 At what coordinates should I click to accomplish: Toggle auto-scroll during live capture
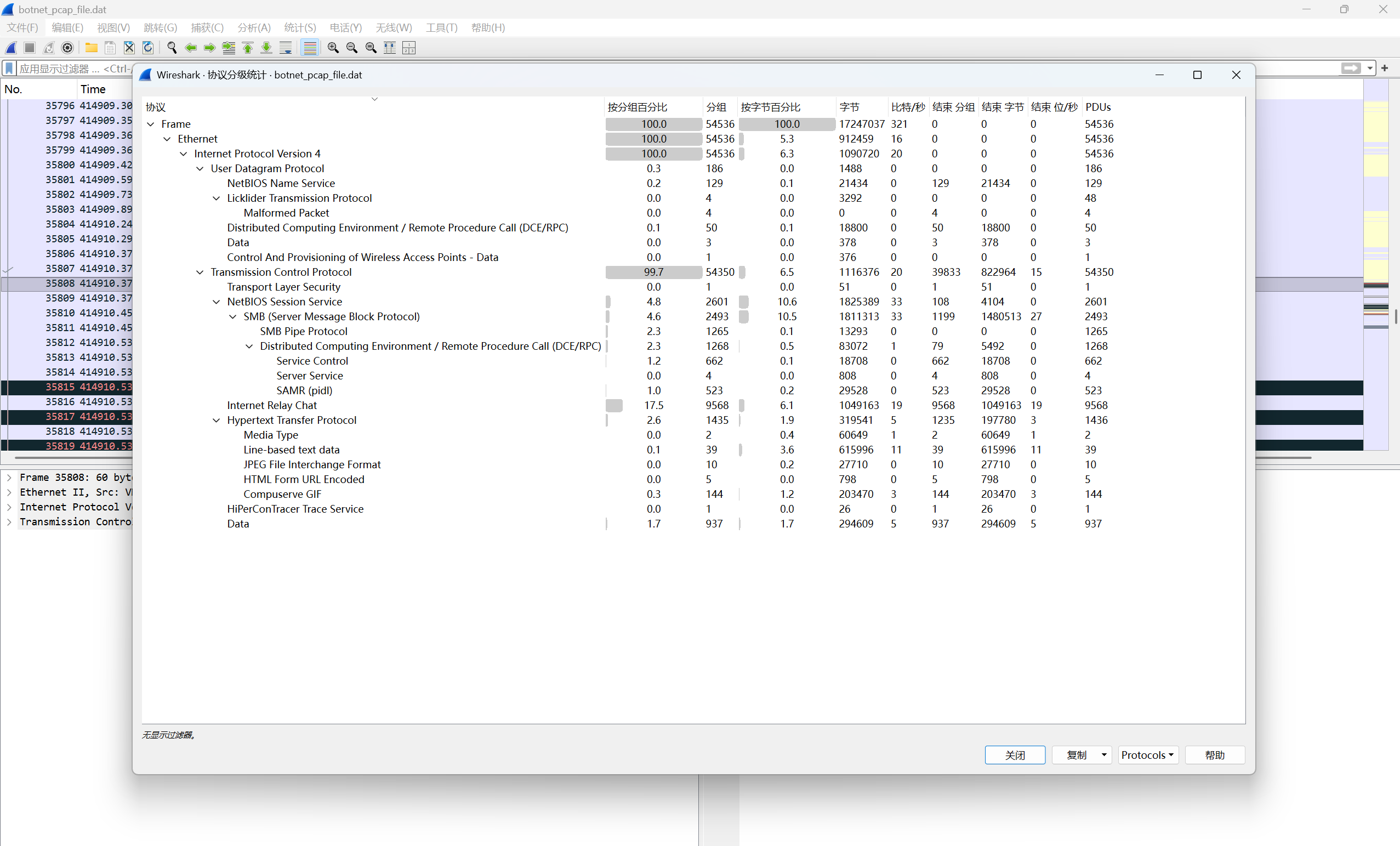[286, 48]
